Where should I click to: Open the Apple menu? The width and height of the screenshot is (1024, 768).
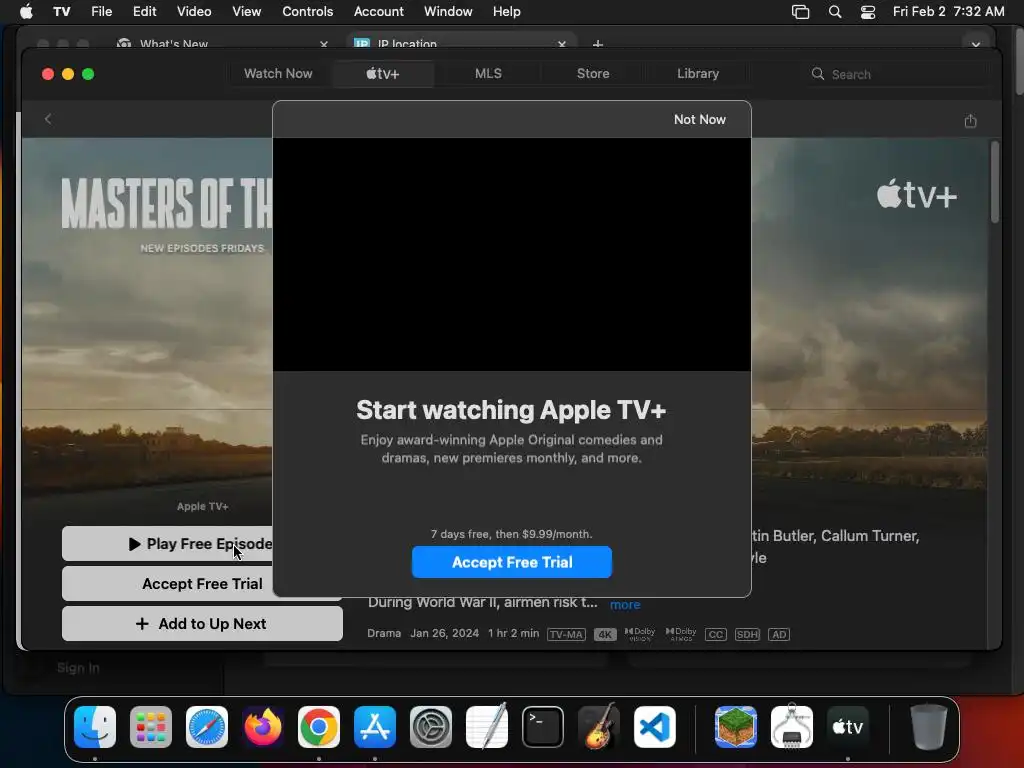[26, 12]
